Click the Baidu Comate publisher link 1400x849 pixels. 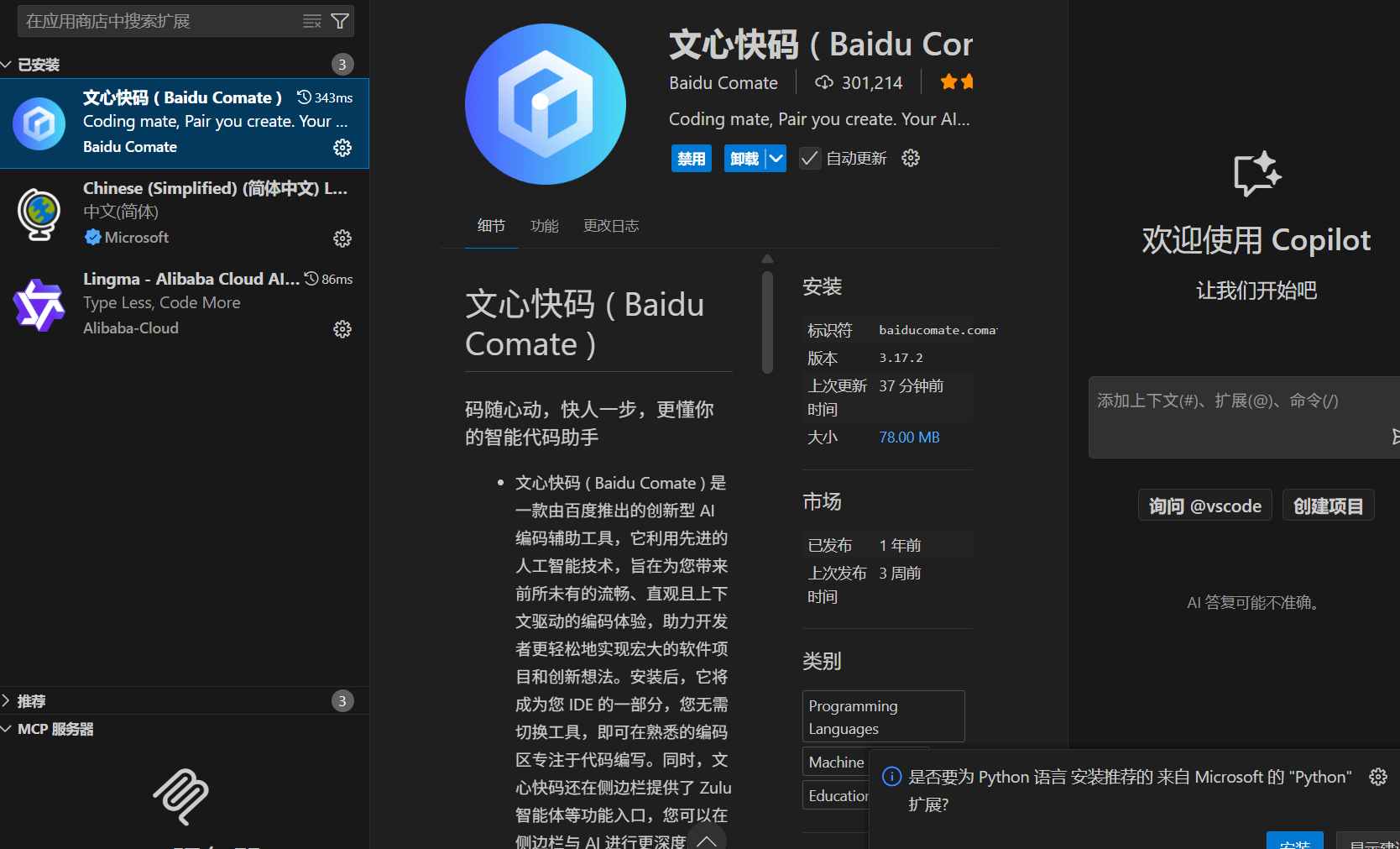724,82
